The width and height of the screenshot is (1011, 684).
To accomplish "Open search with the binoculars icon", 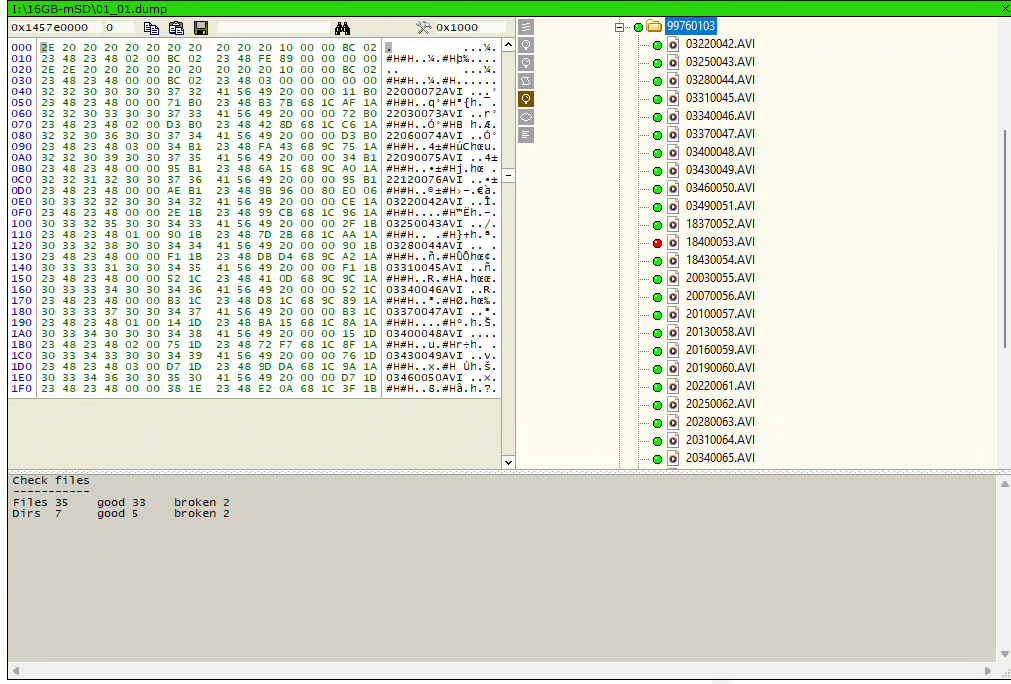I will (342, 28).
